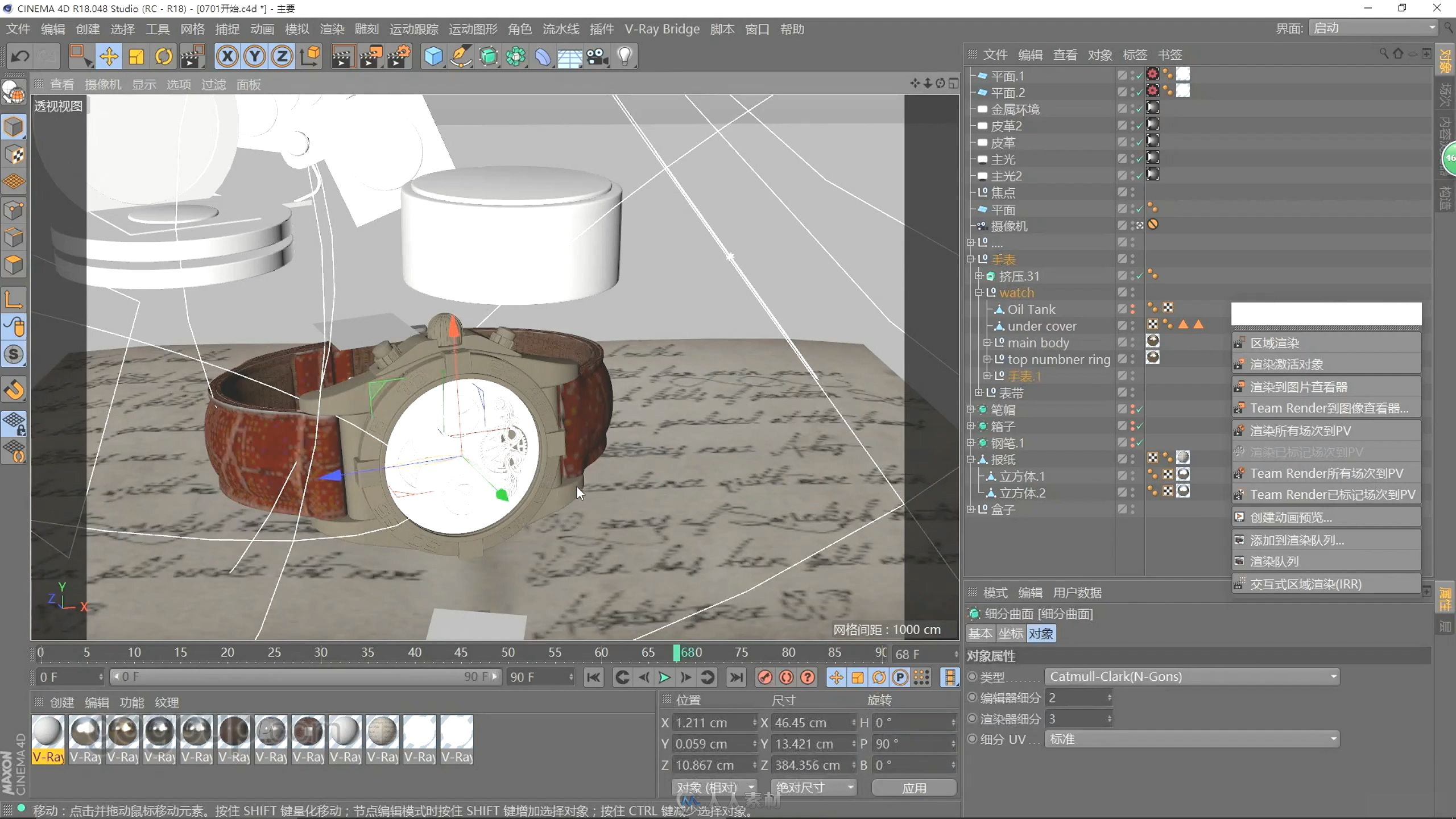Screen dimensions: 1456x819
Task: Toggle visibility dots for Oil Tank
Action: (x=1132, y=309)
